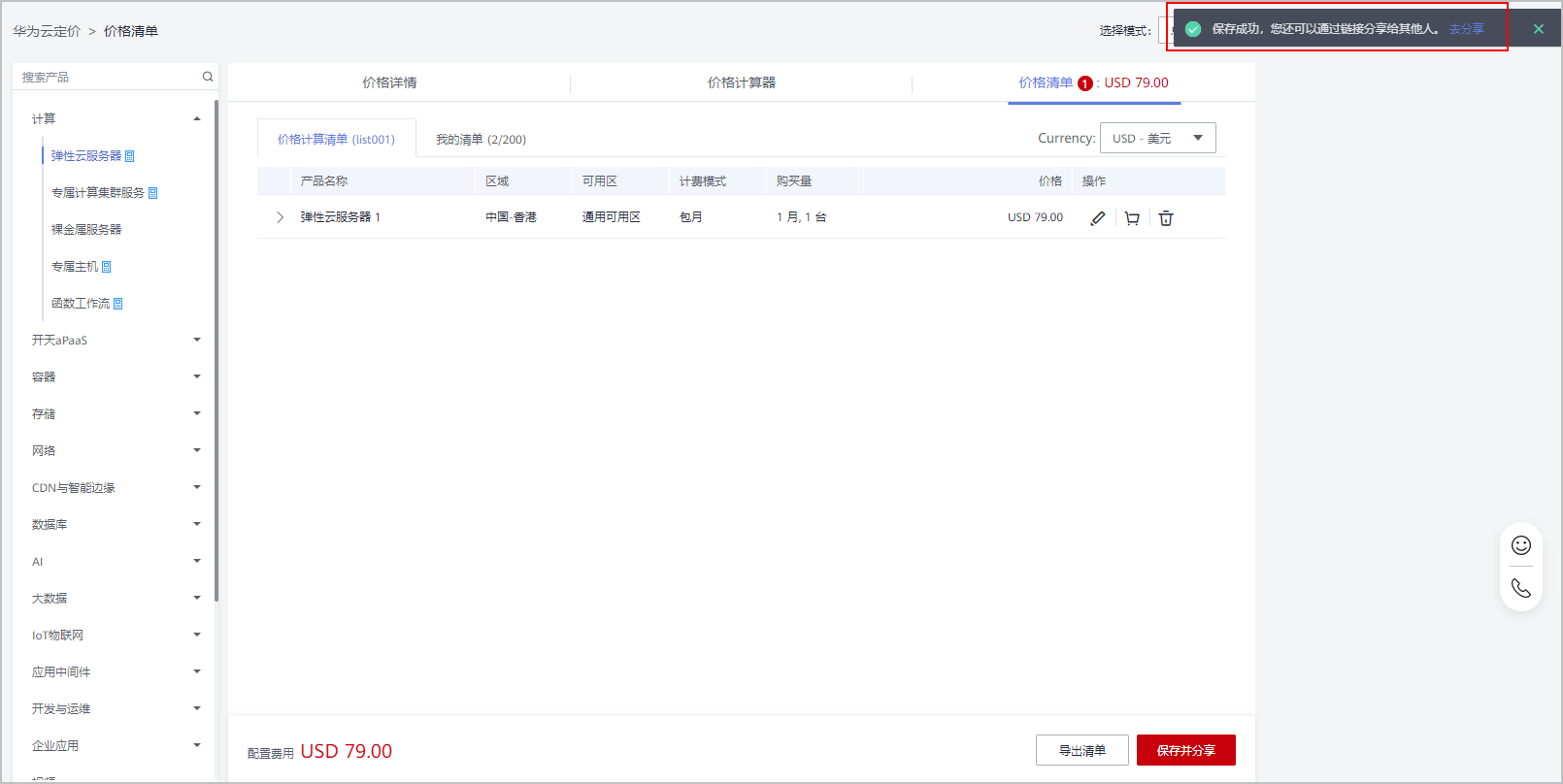Click the document icon beside 函数工作流
The width and height of the screenshot is (1563, 784).
(x=118, y=304)
